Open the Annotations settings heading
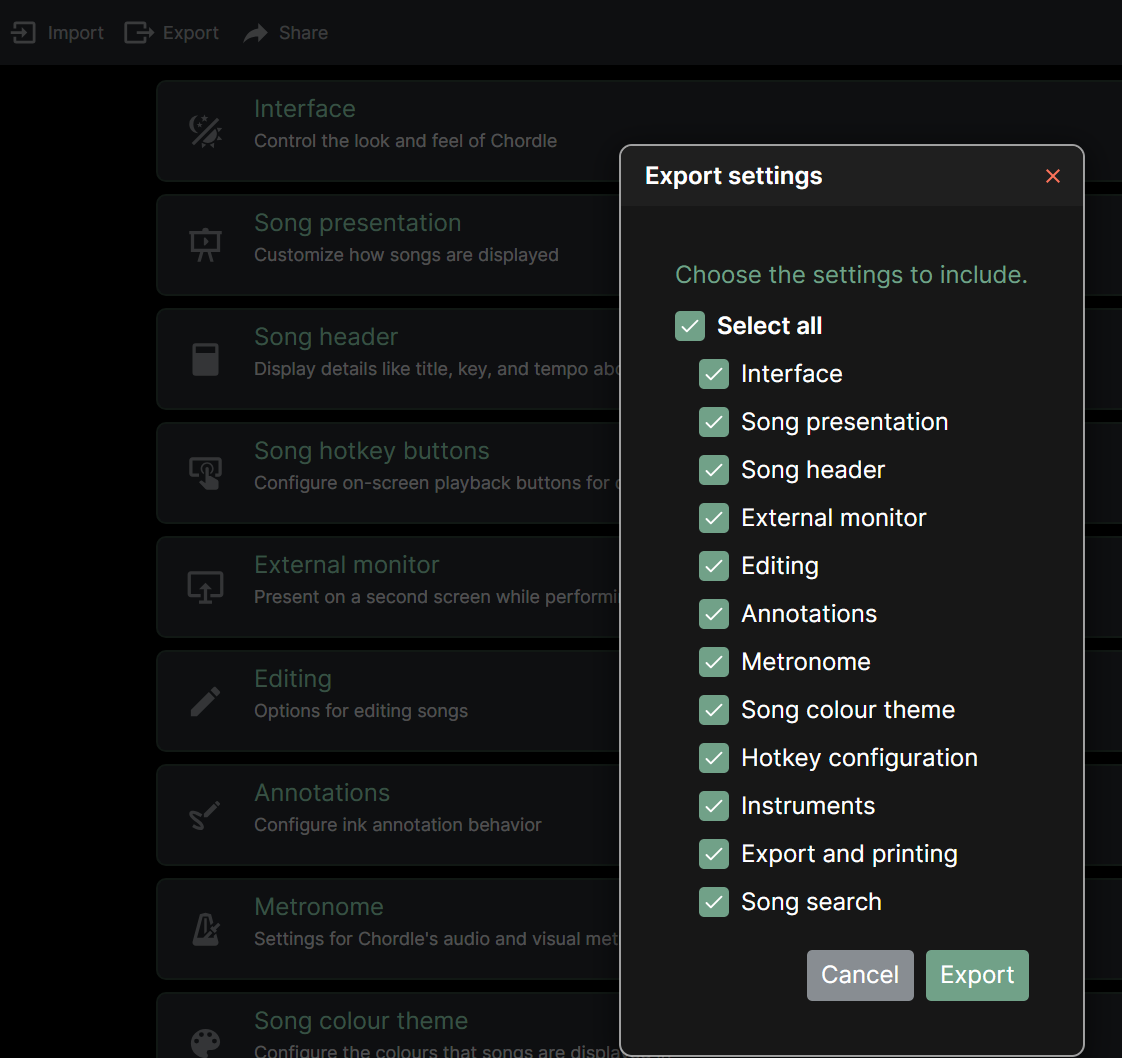 [322, 793]
